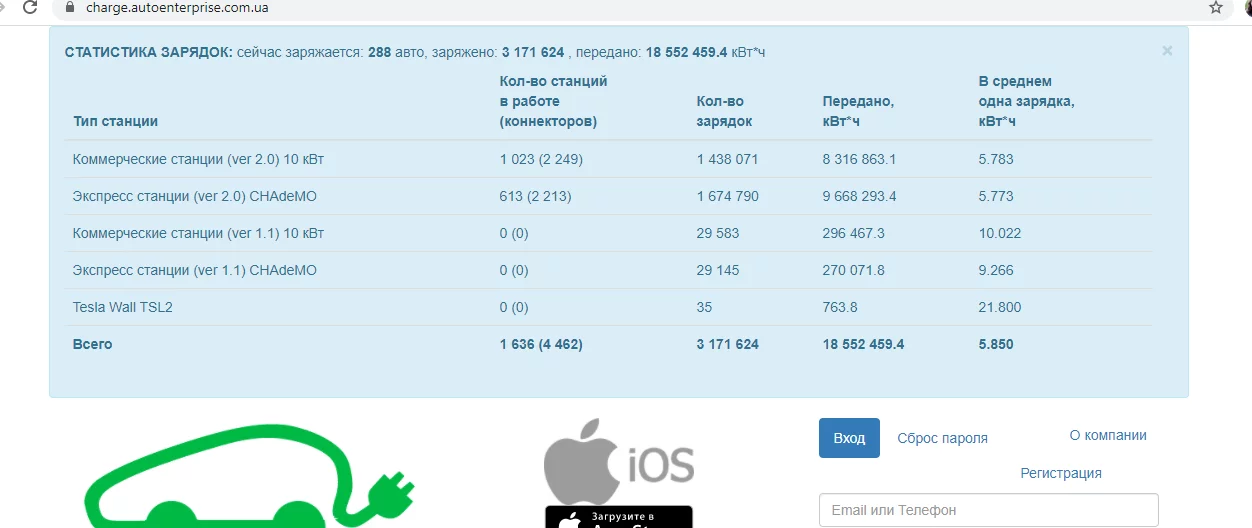This screenshot has height=528, width=1252.
Task: Click the value 613 (2 213)
Action: pos(535,196)
